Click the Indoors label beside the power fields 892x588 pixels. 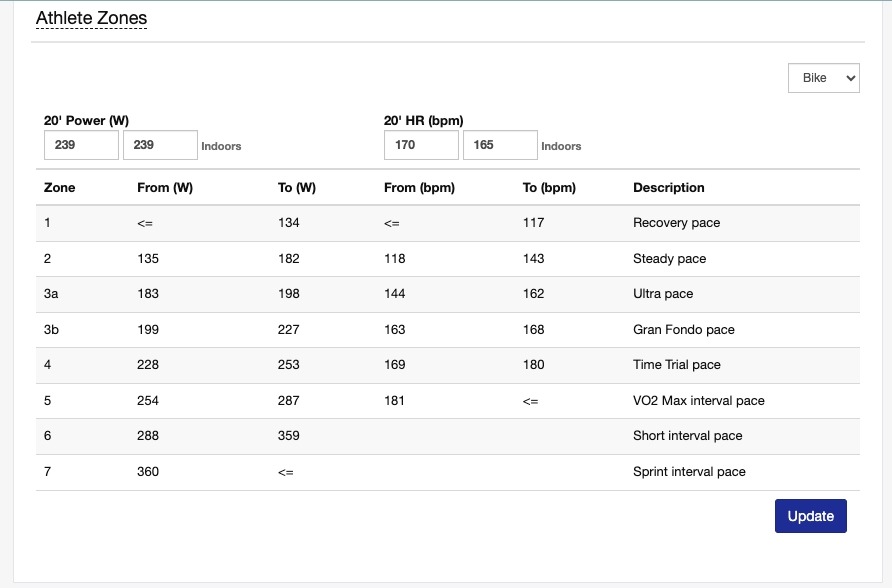(221, 146)
